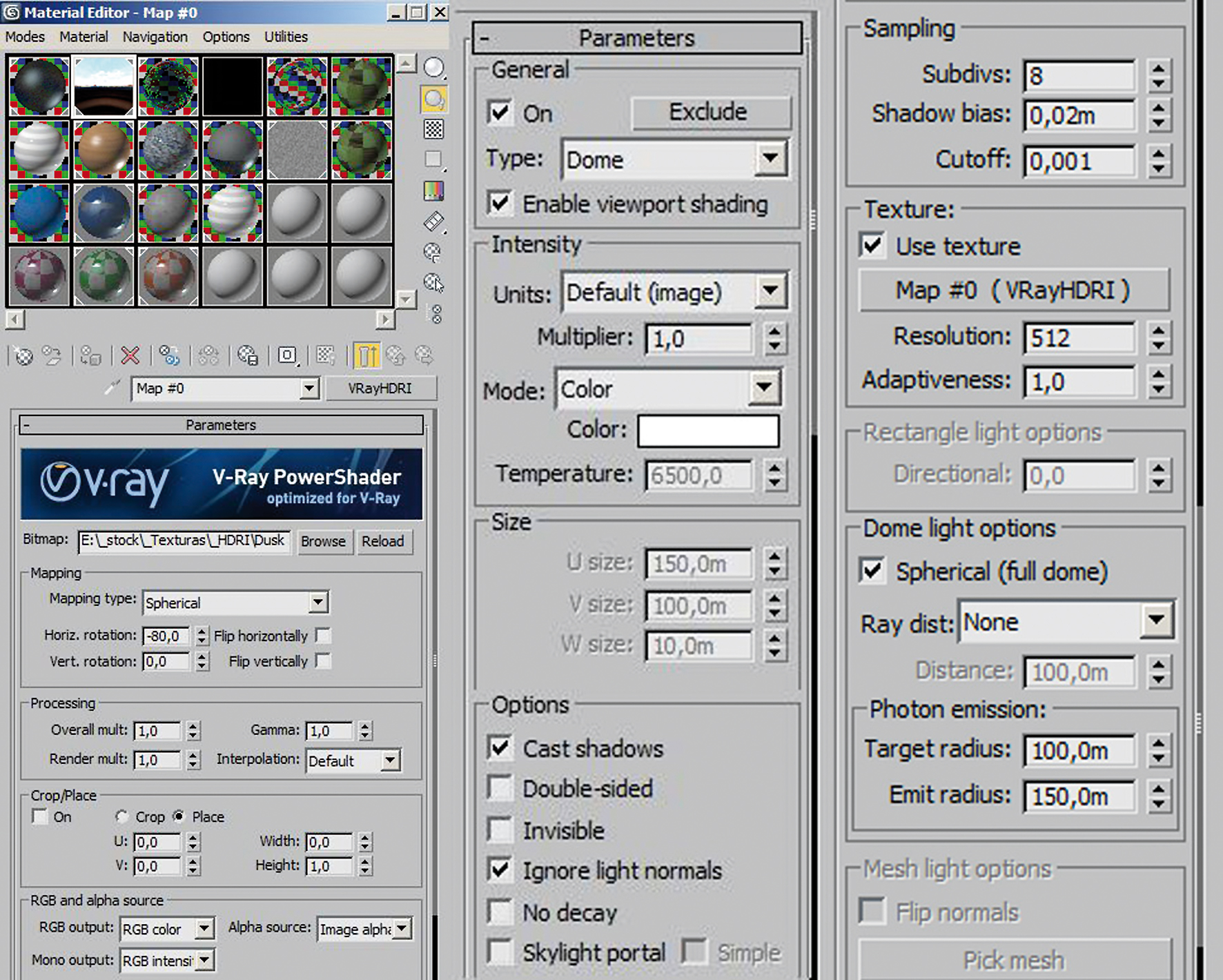Open the Ray dist dropdown
The image size is (1223, 980).
click(1156, 622)
